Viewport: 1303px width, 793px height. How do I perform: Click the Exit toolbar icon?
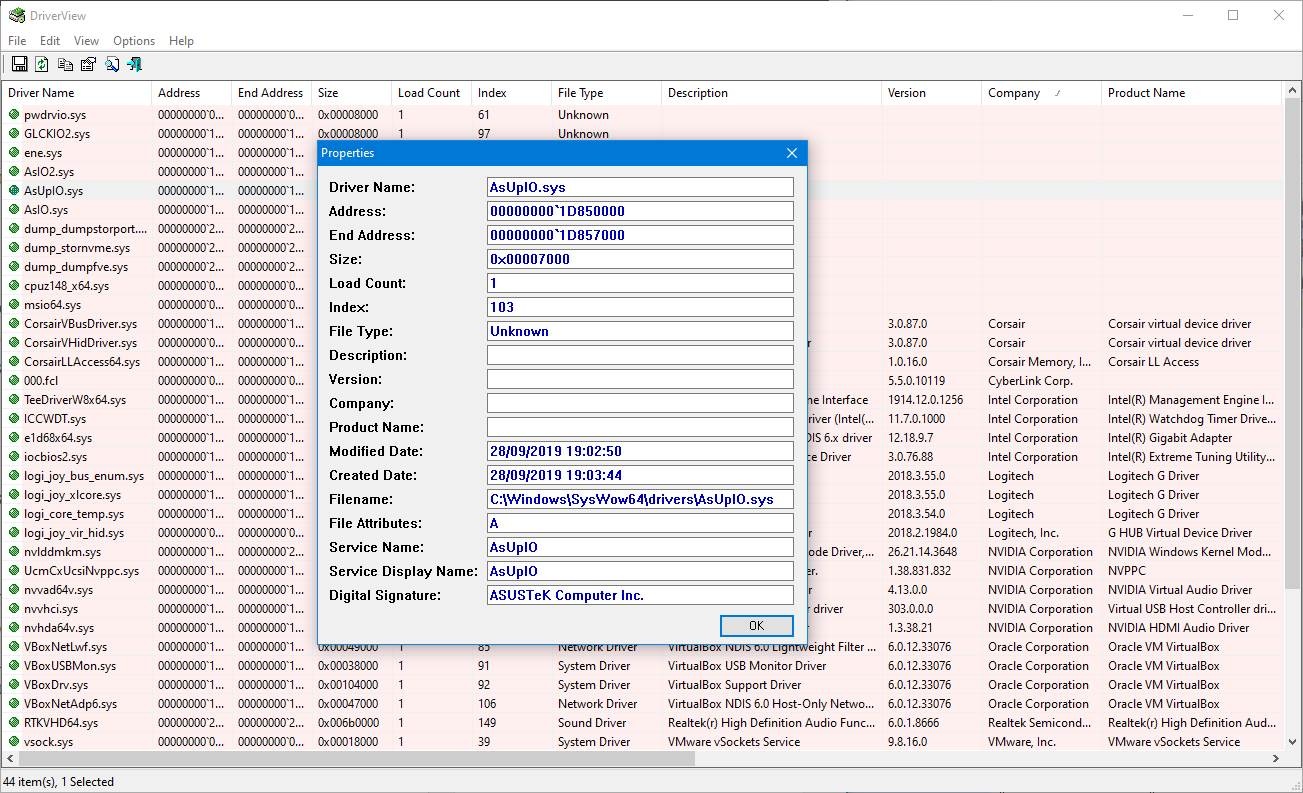click(134, 65)
